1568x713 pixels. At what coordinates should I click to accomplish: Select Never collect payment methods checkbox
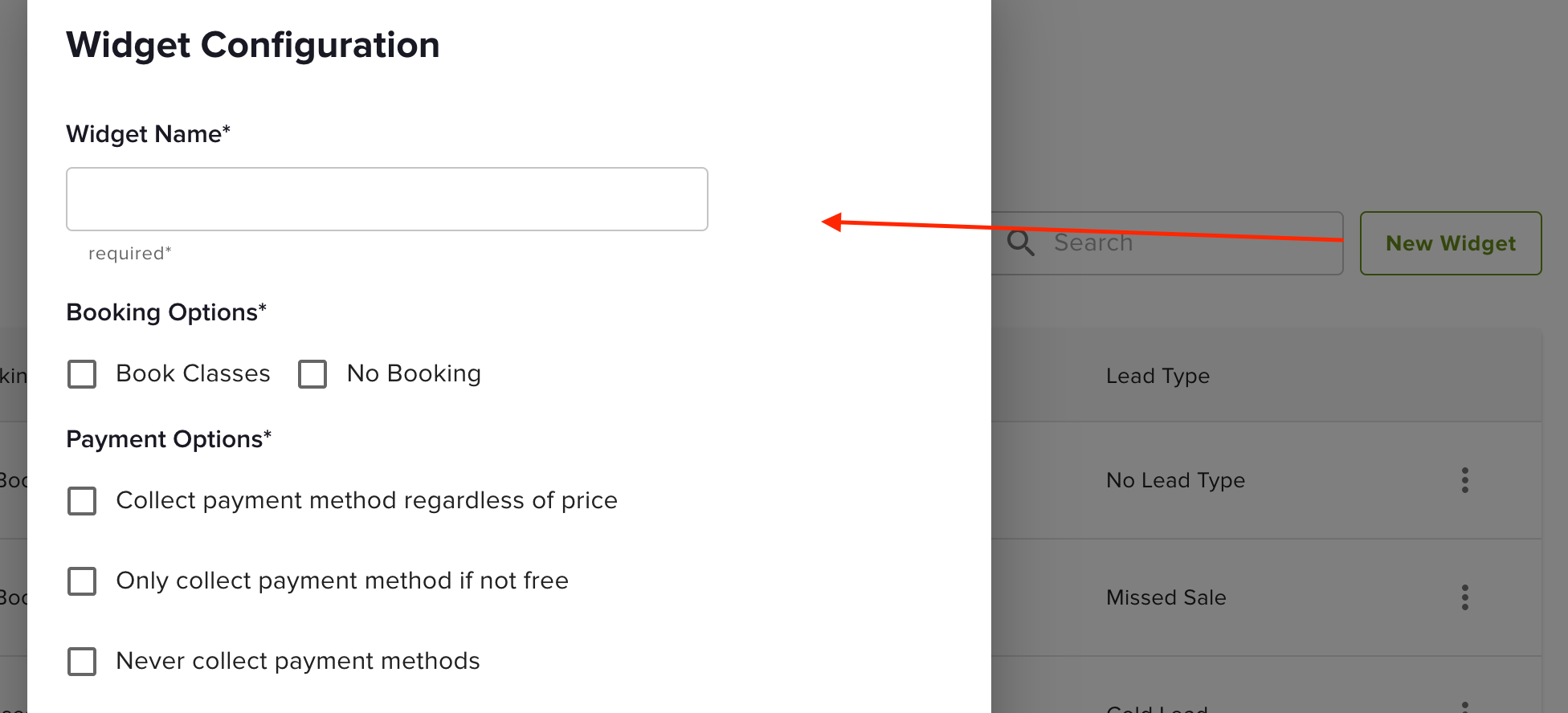[x=82, y=662]
